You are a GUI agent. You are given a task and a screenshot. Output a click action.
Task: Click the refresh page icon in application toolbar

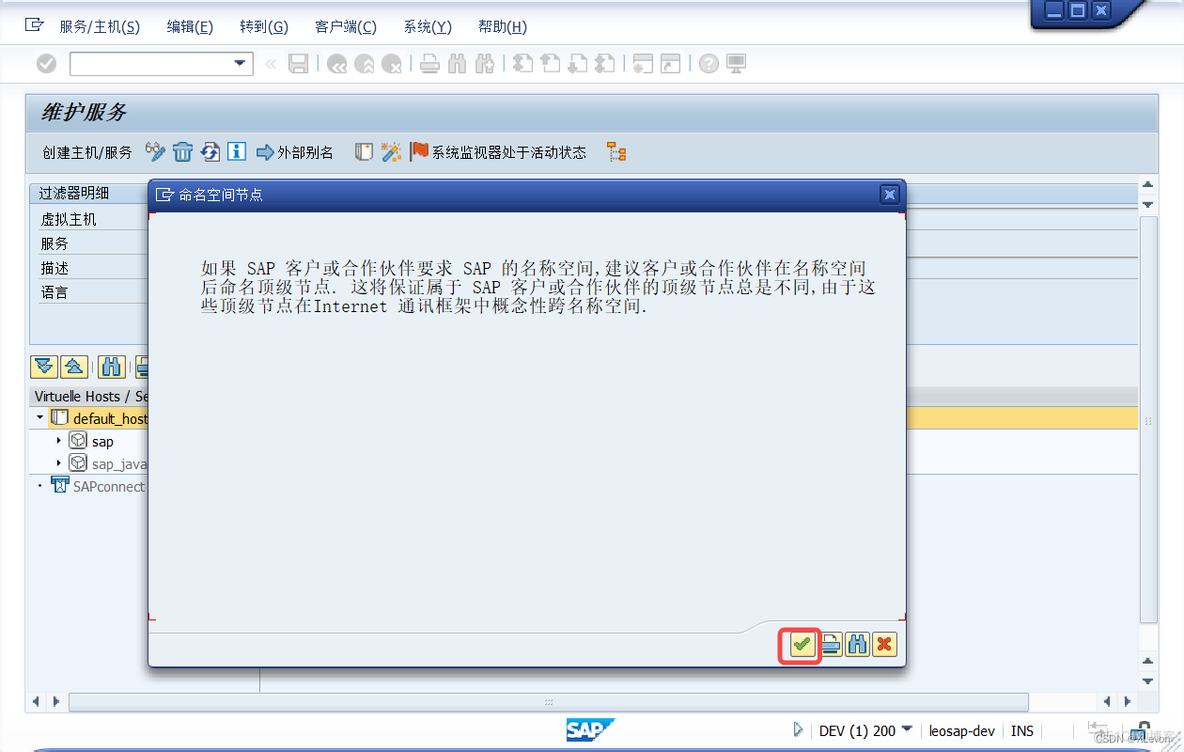[x=210, y=153]
